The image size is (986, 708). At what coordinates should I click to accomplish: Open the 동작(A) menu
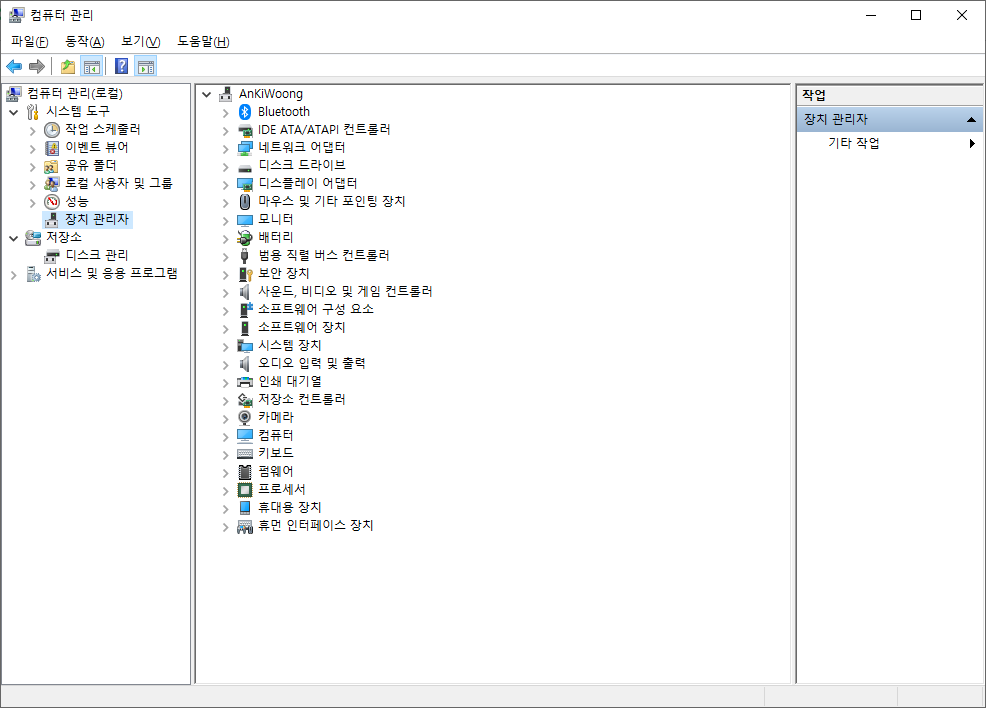pyautogui.click(x=85, y=41)
